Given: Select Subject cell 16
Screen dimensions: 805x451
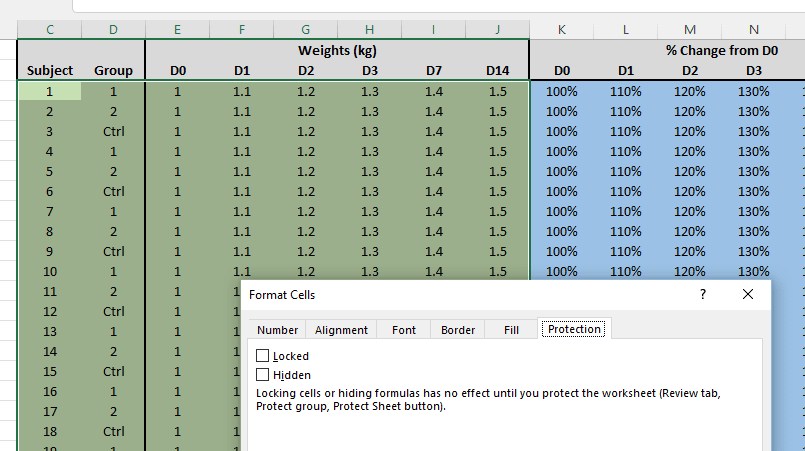Looking at the screenshot, I should [50, 391].
